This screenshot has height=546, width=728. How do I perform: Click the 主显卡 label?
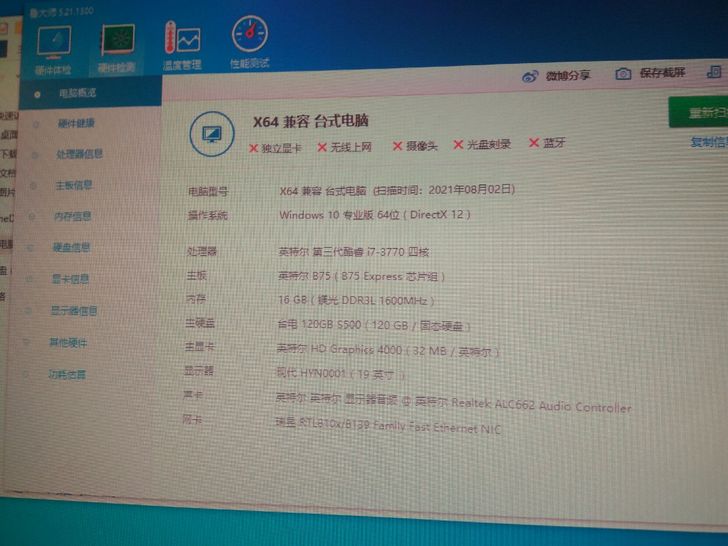pos(199,347)
